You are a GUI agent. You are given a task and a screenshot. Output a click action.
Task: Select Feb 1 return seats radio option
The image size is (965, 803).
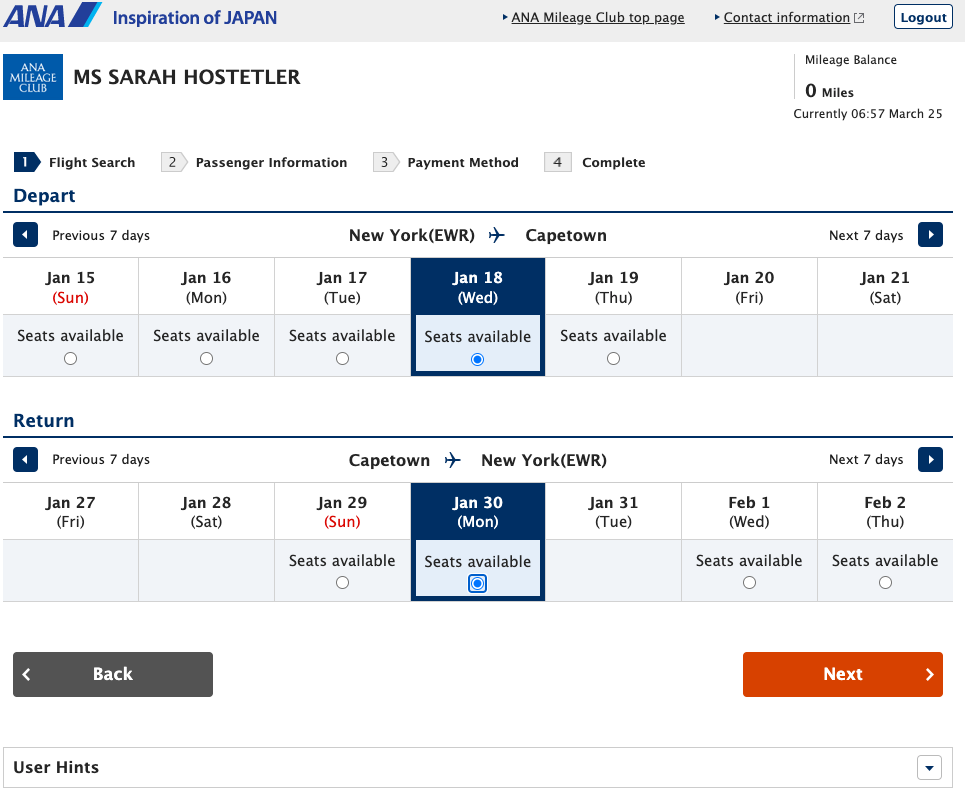point(749,582)
